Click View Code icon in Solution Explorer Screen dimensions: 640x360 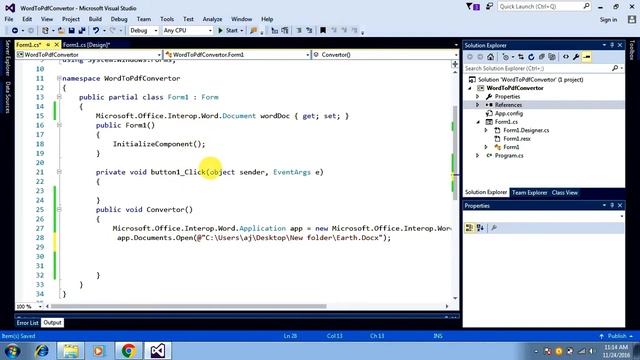tap(566, 57)
